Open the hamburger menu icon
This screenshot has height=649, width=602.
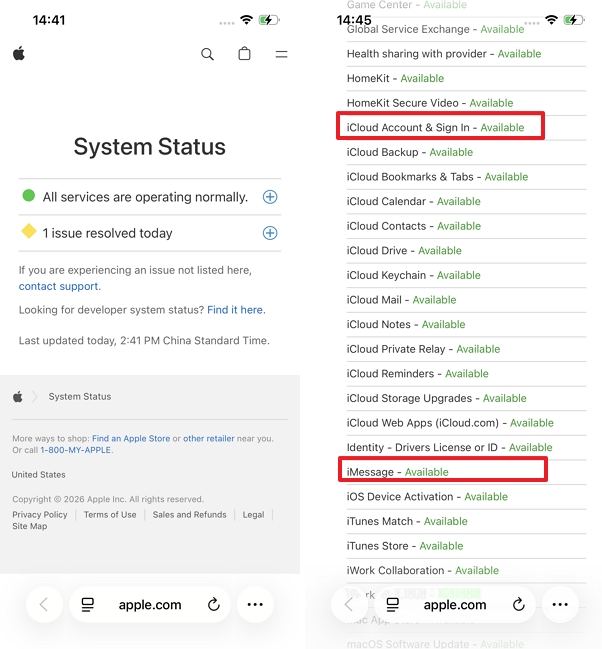pyautogui.click(x=282, y=54)
